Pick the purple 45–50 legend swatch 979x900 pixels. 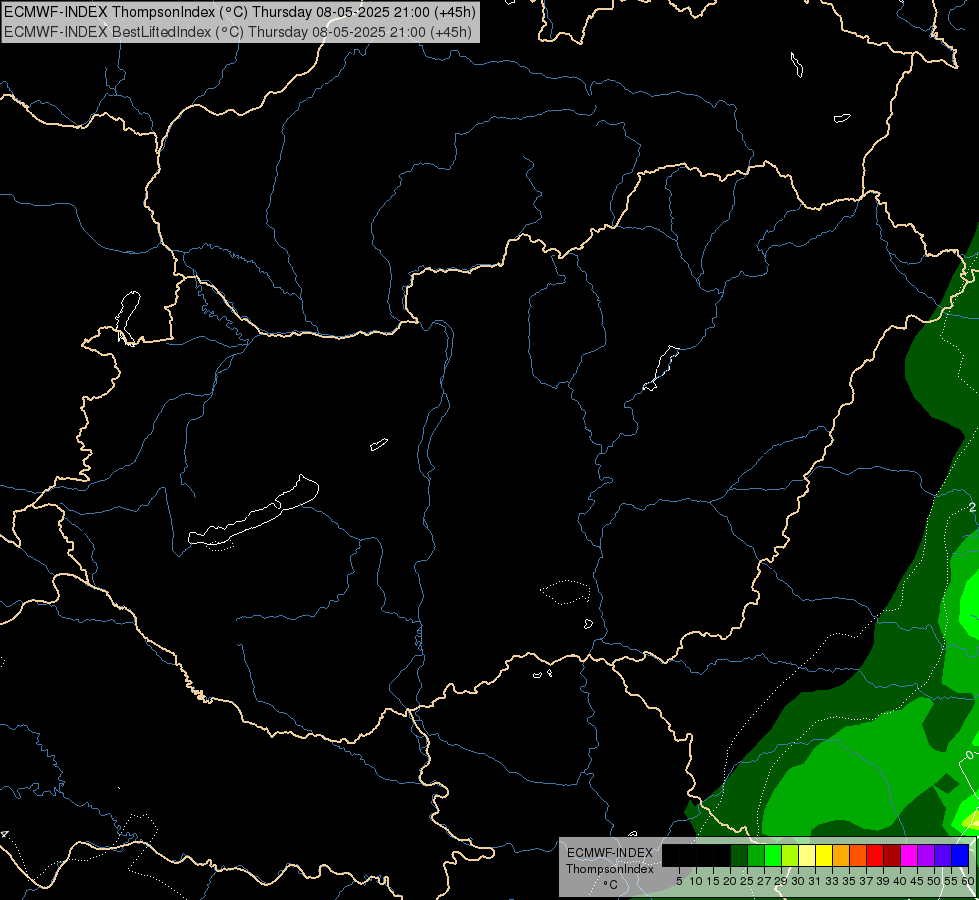click(x=926, y=855)
